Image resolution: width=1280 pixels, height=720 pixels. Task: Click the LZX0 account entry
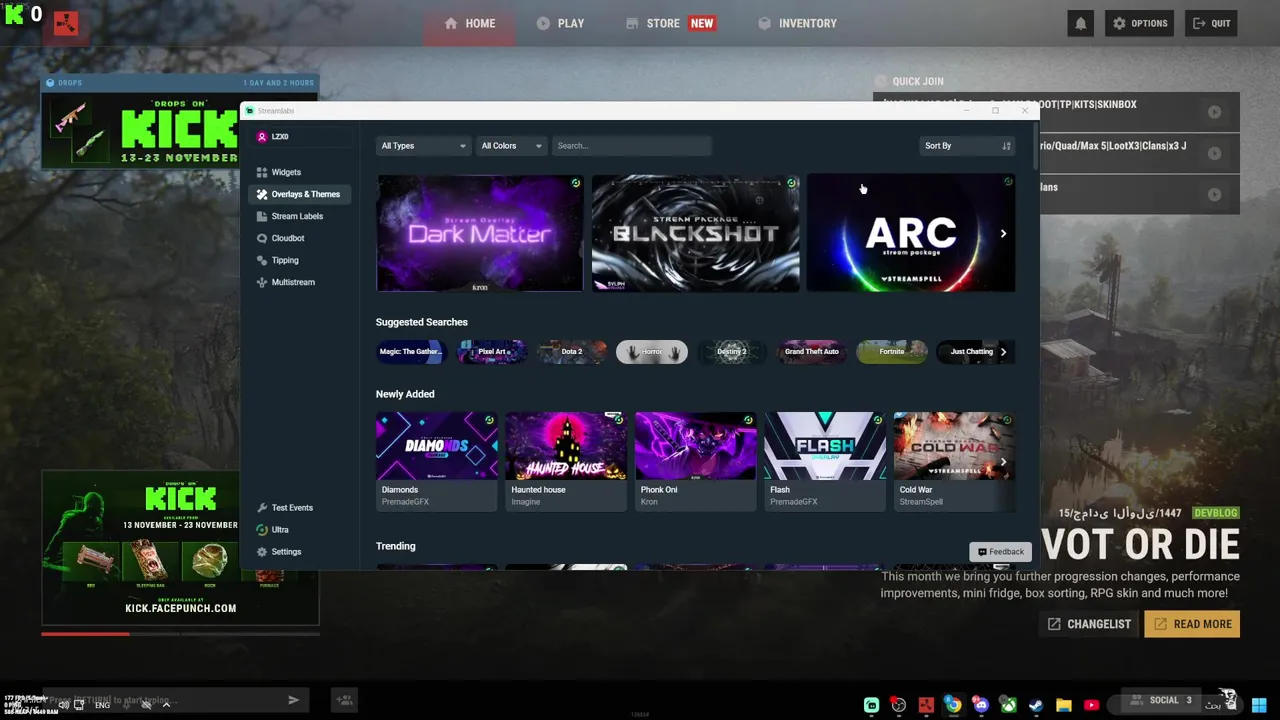(x=299, y=137)
